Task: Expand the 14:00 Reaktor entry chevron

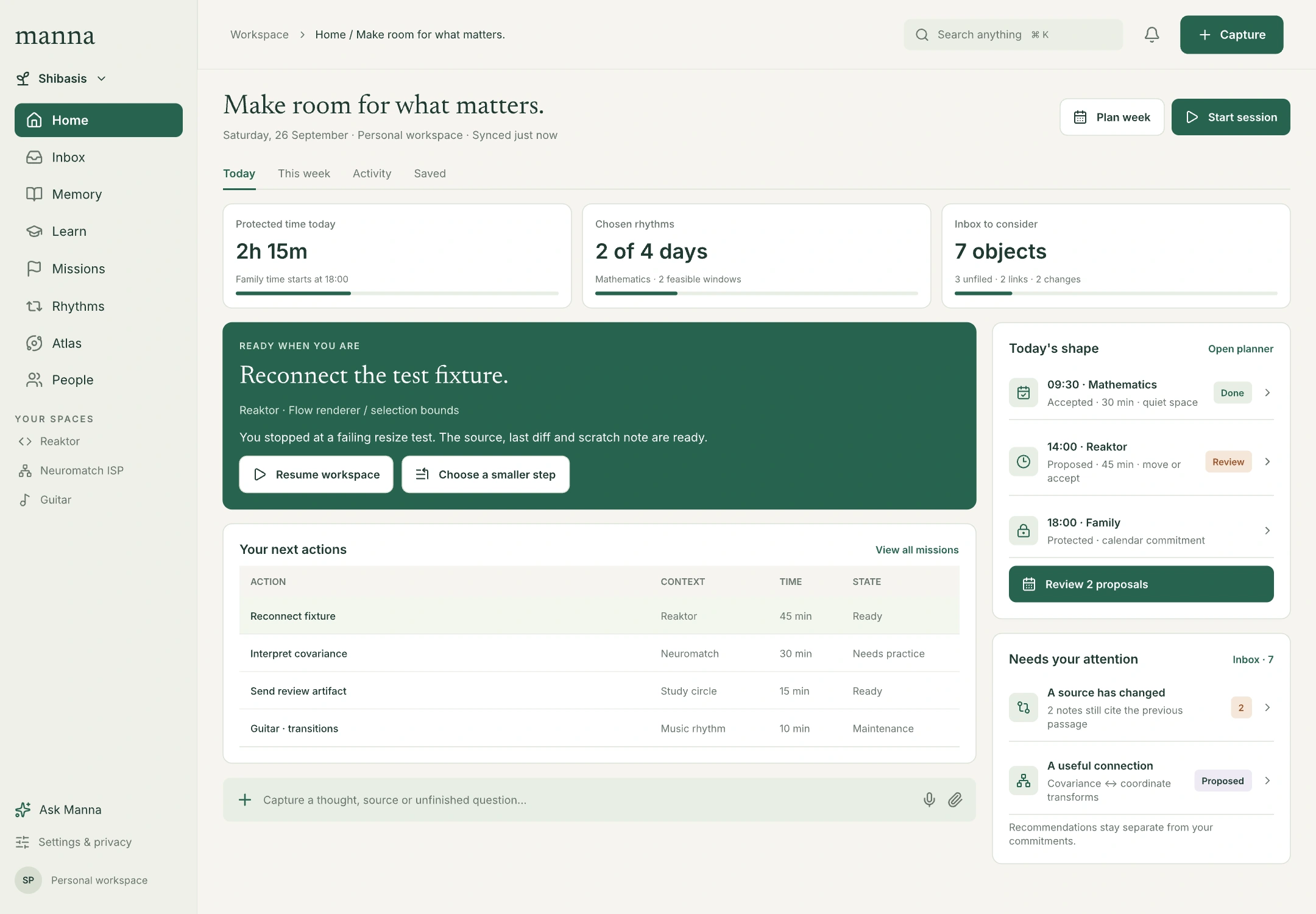Action: point(1267,462)
